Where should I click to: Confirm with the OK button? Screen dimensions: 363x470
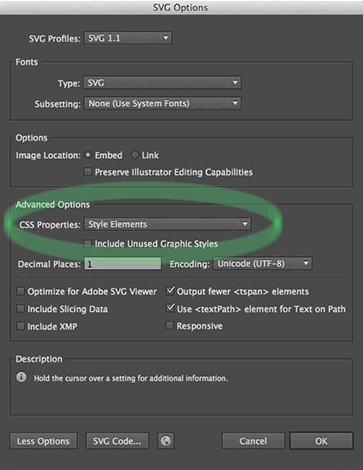point(321,441)
